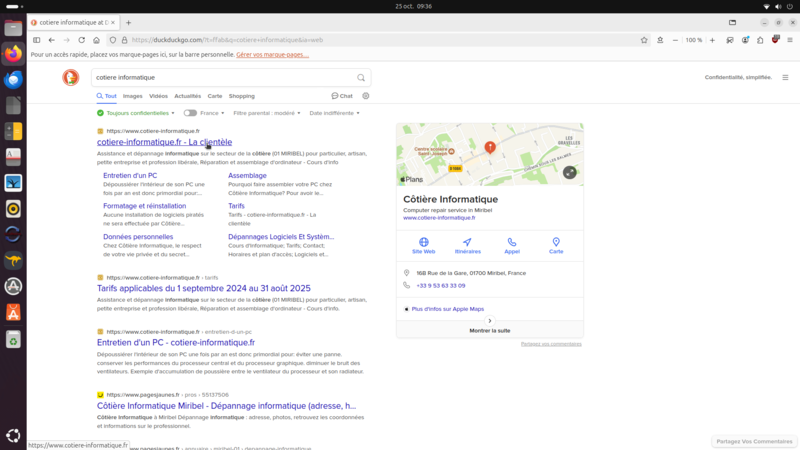Open the Date indifférente dropdown
This screenshot has width=800, height=450.
click(334, 113)
